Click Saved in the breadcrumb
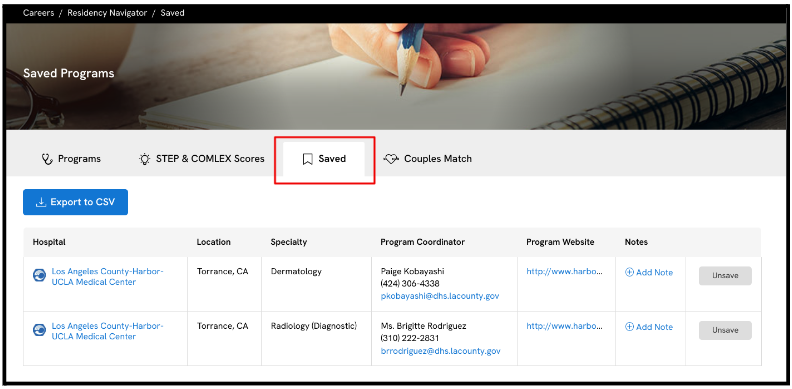This screenshot has height=389, width=792. click(172, 13)
